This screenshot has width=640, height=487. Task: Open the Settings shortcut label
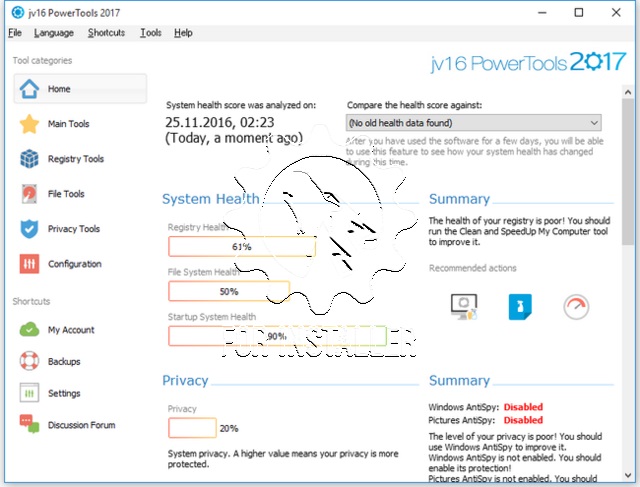pos(64,393)
